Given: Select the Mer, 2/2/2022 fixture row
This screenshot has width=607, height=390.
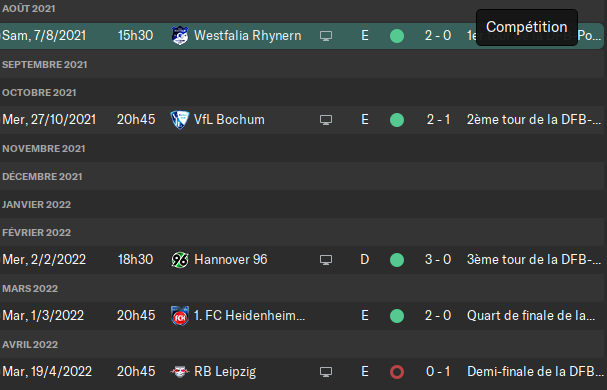Looking at the screenshot, I should tap(302, 259).
